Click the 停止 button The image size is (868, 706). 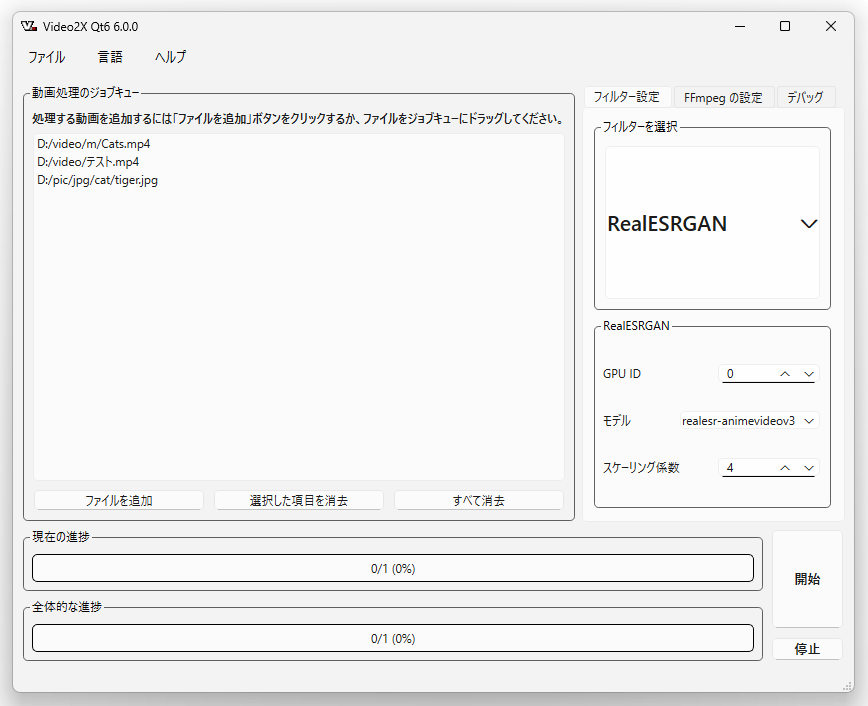[x=807, y=649]
